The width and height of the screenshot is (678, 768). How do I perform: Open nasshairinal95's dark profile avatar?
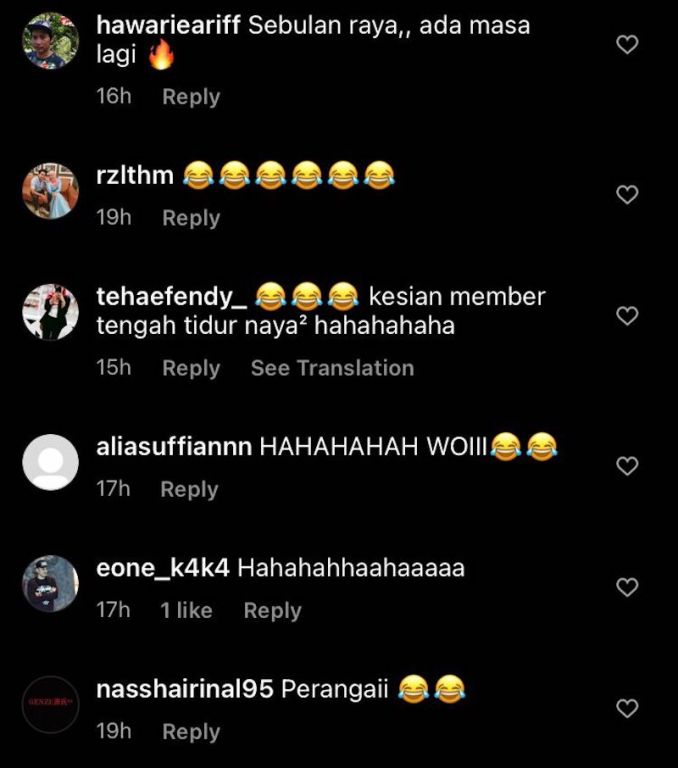coord(50,704)
